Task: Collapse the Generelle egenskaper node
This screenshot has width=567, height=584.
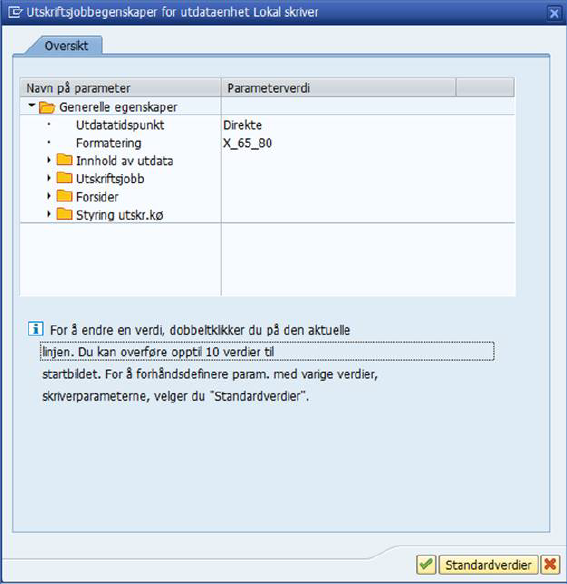Action: tap(32, 106)
